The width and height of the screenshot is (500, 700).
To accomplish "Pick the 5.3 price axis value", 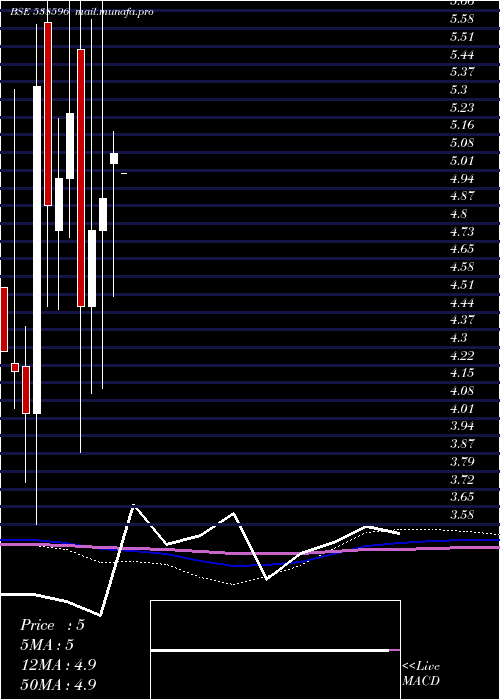I will pos(458,90).
